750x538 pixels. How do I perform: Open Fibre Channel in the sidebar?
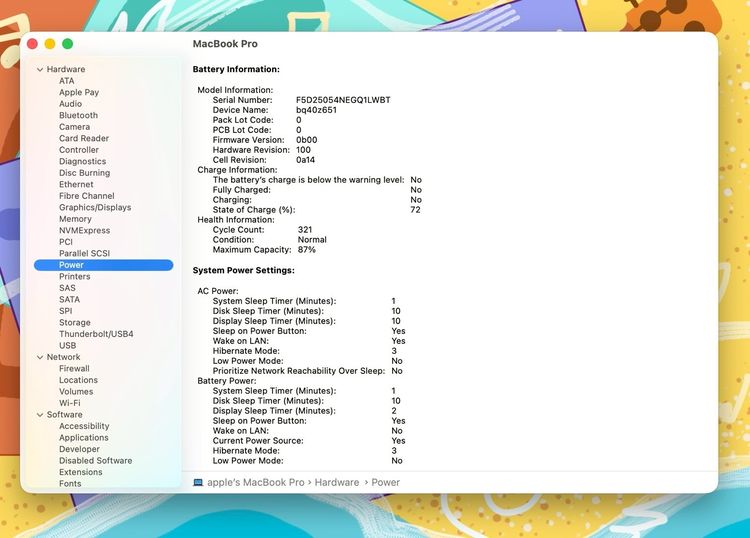click(87, 196)
